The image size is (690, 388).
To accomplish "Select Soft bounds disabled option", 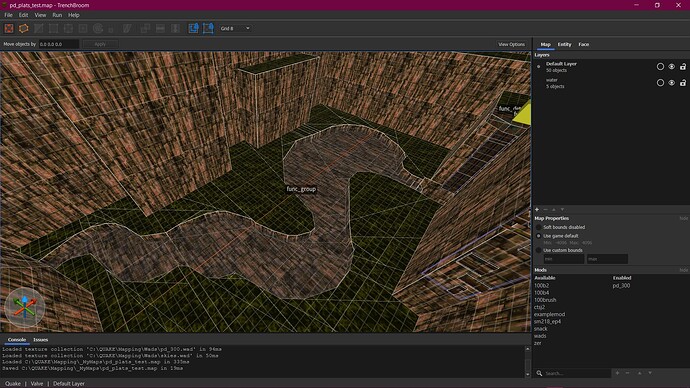I will [539, 227].
